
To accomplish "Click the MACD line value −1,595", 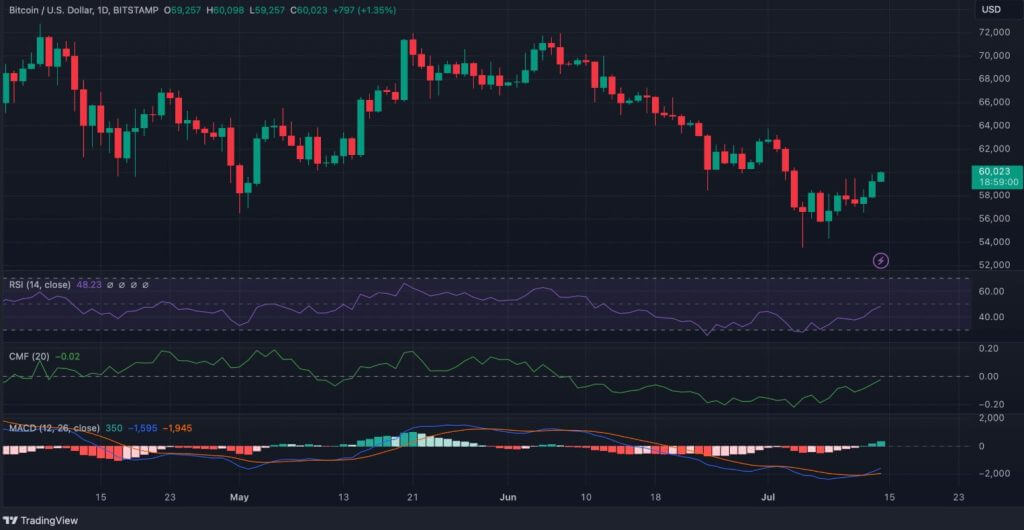I will click(x=142, y=428).
